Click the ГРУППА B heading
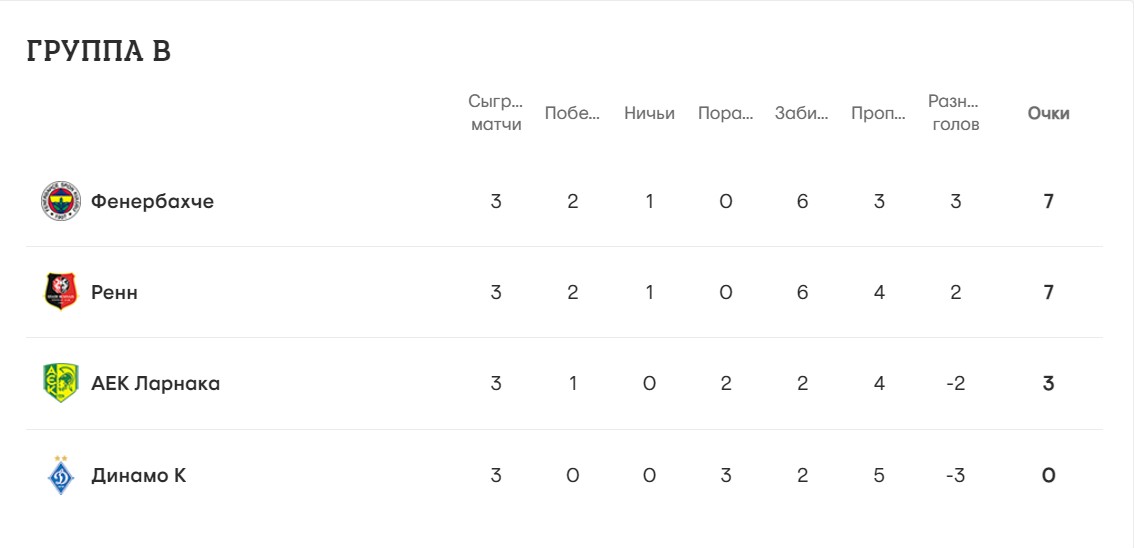This screenshot has width=1134, height=548. [x=99, y=52]
